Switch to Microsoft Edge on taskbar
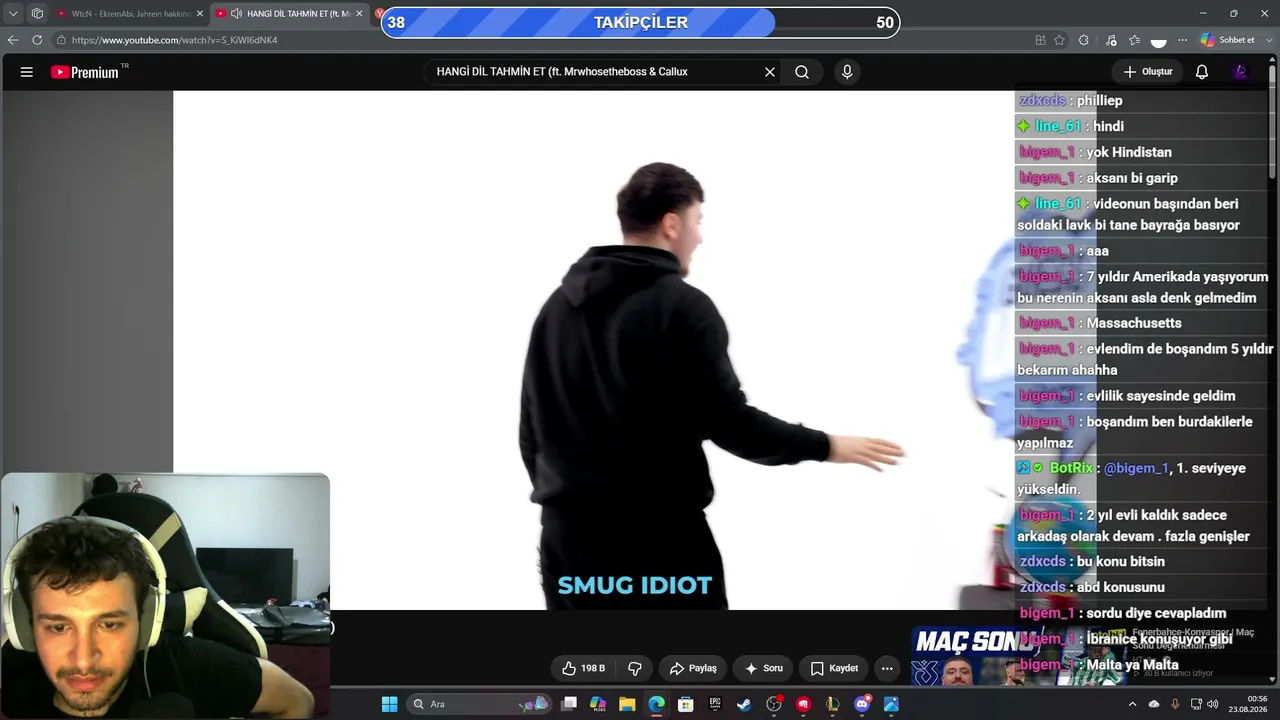The height and width of the screenshot is (720, 1280). 656,704
